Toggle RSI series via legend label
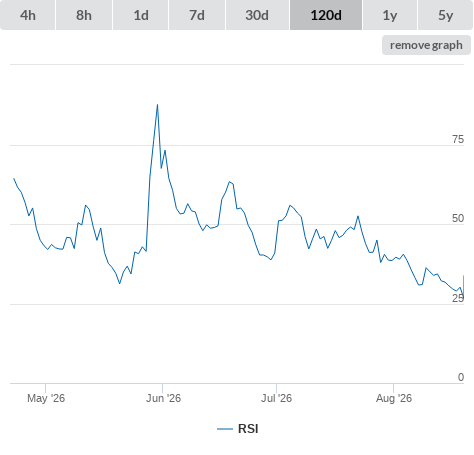Viewport: 474px width, 455px height. coord(248,429)
